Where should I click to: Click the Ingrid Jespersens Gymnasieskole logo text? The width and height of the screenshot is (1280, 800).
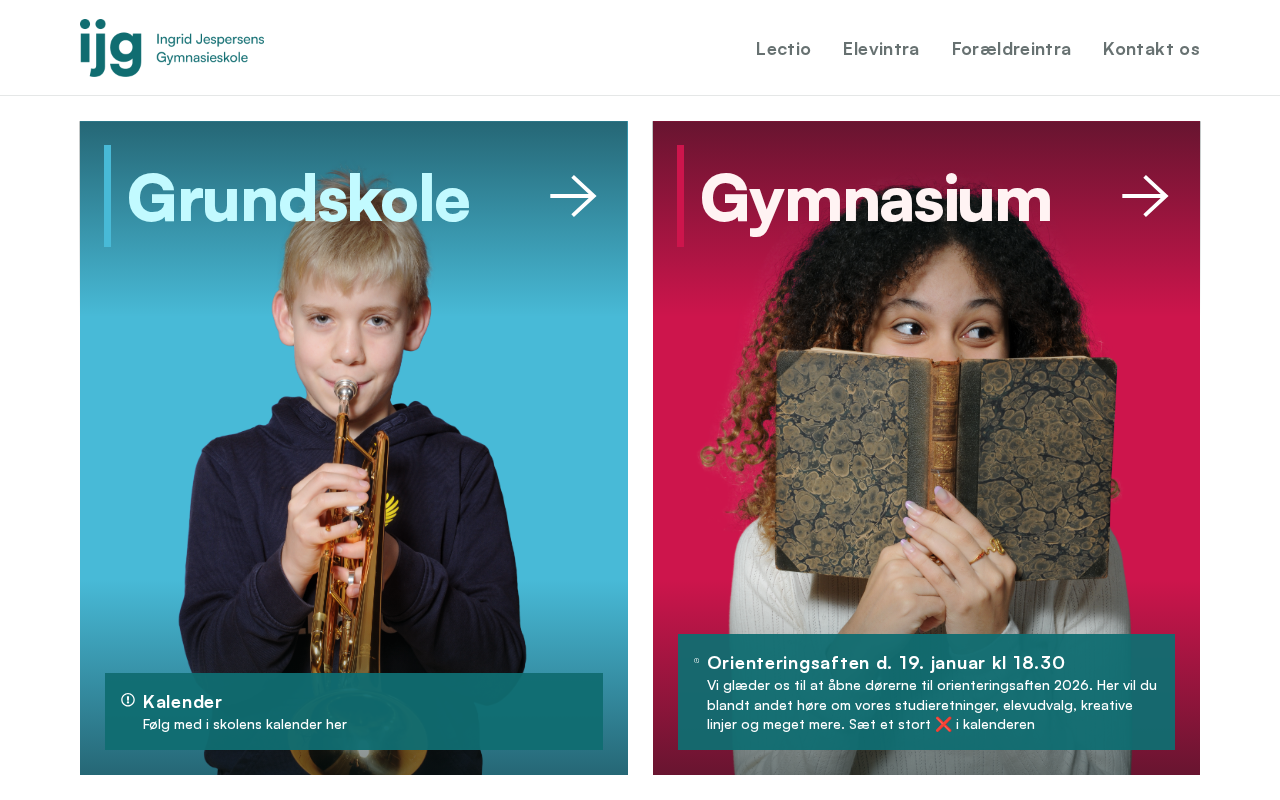point(210,48)
